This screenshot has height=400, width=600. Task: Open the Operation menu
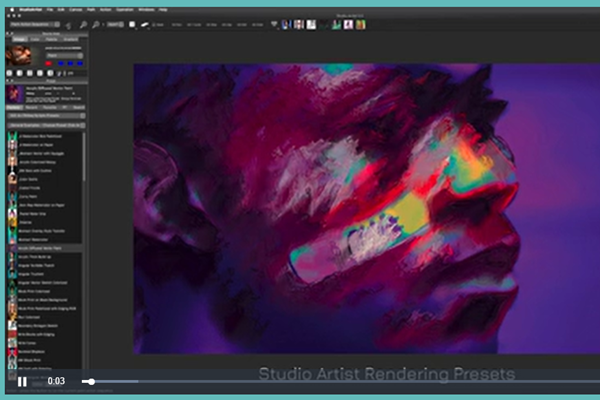click(125, 10)
